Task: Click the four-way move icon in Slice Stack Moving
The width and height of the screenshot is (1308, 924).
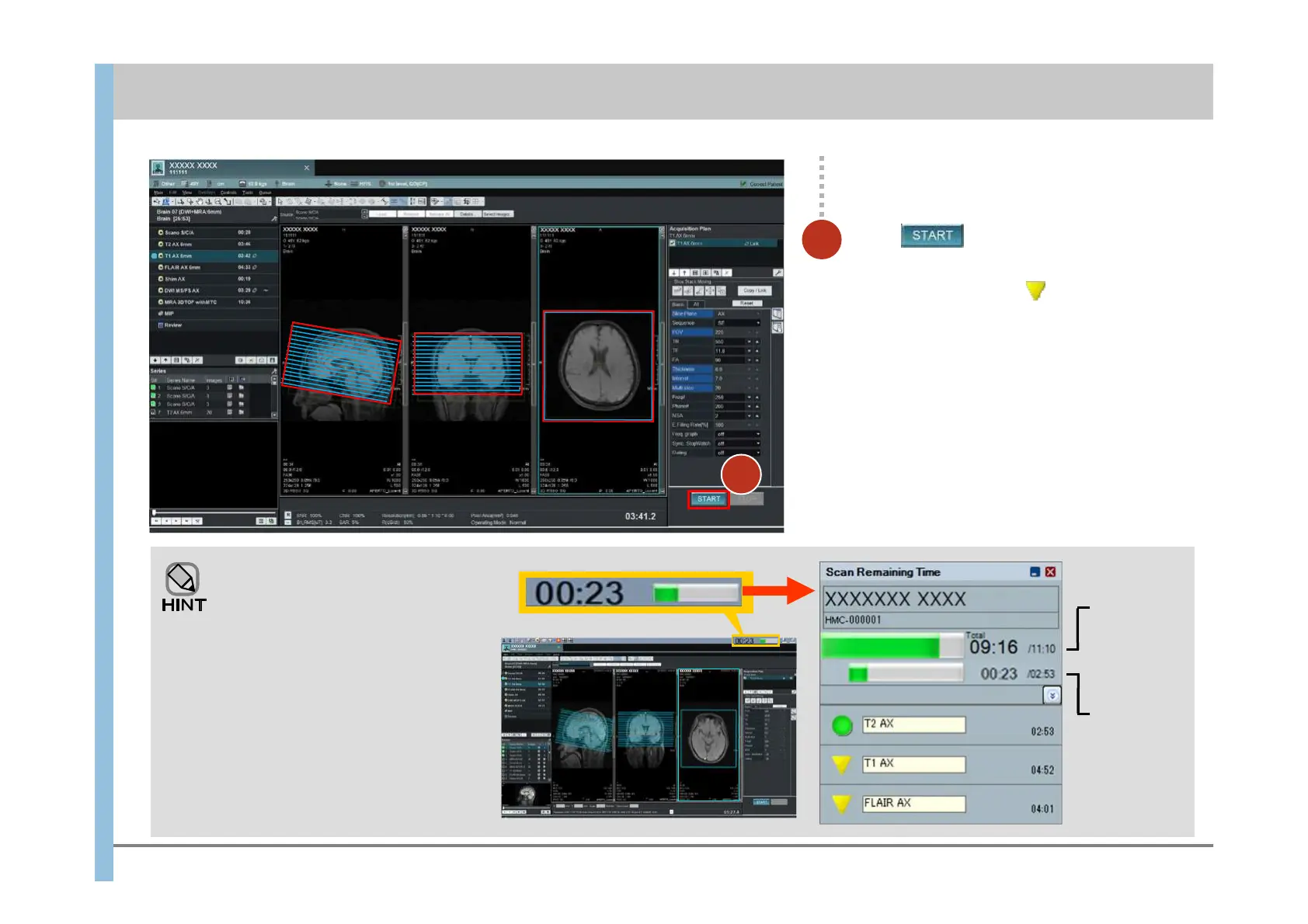Action: click(x=710, y=290)
